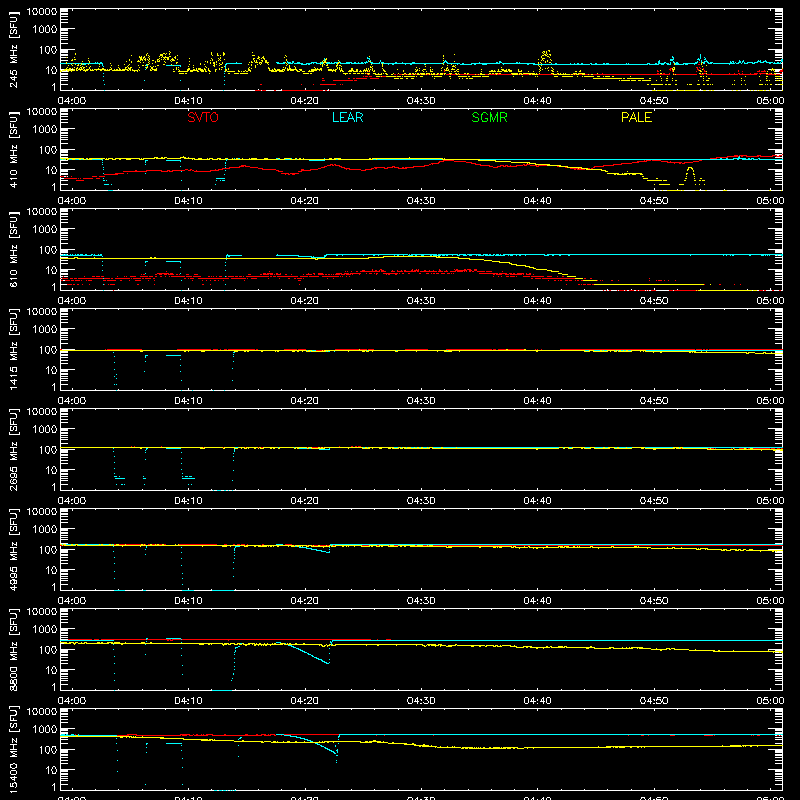Select the '410 MHz [SFU]' axis title
The height and width of the screenshot is (800, 800).
(x=13, y=149)
